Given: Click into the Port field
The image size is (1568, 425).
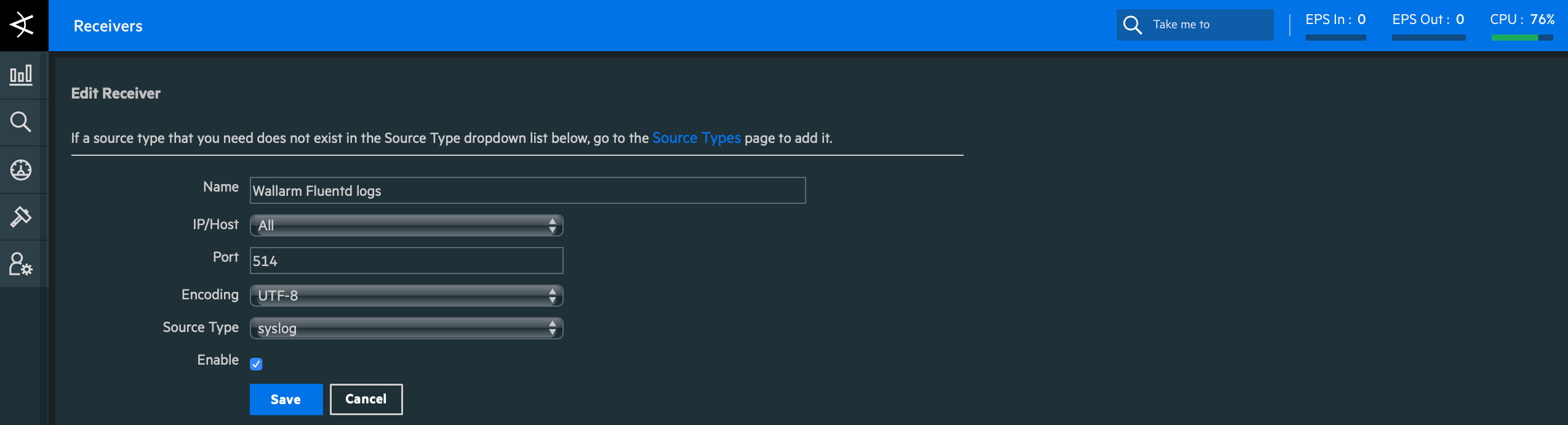Looking at the screenshot, I should [406, 261].
